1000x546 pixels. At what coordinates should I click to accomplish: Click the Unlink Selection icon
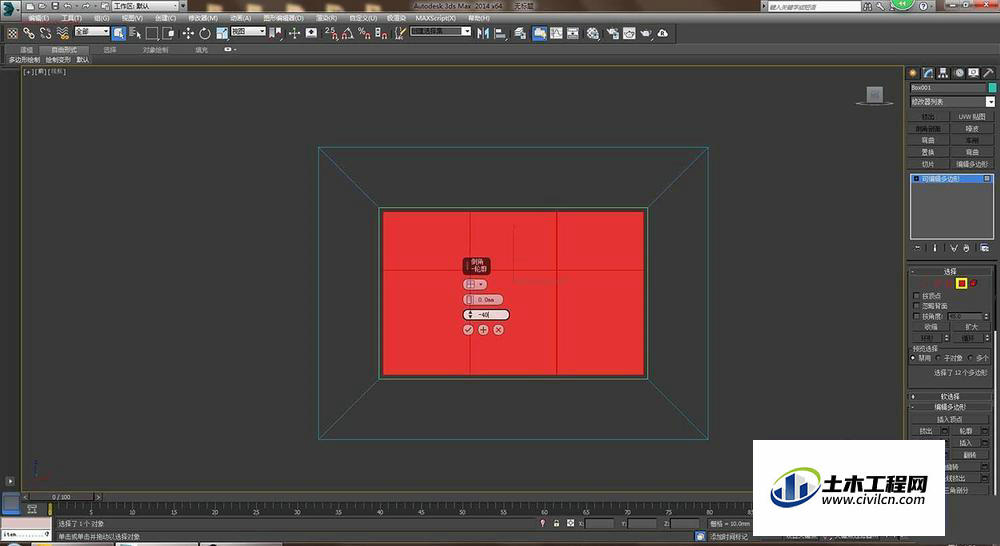(x=45, y=33)
